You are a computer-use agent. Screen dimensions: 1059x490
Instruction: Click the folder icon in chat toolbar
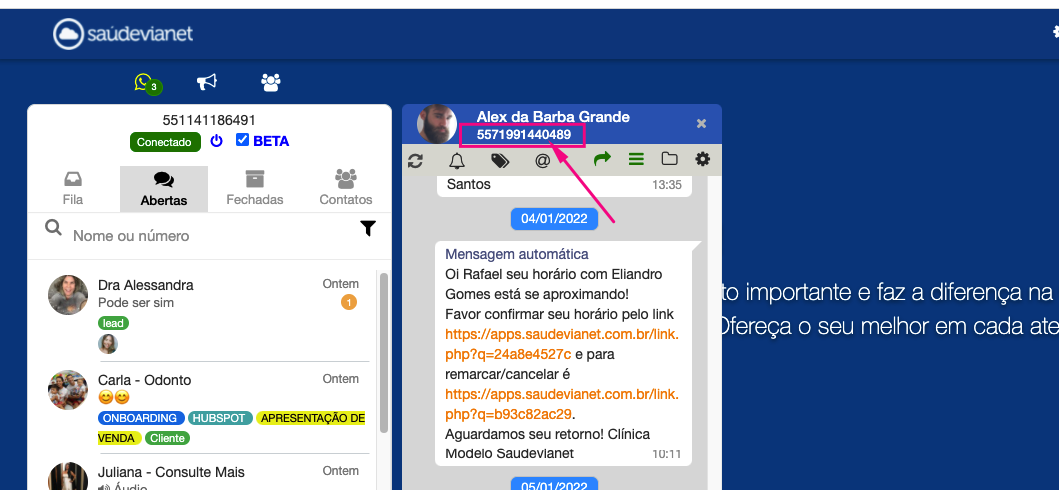coord(669,159)
